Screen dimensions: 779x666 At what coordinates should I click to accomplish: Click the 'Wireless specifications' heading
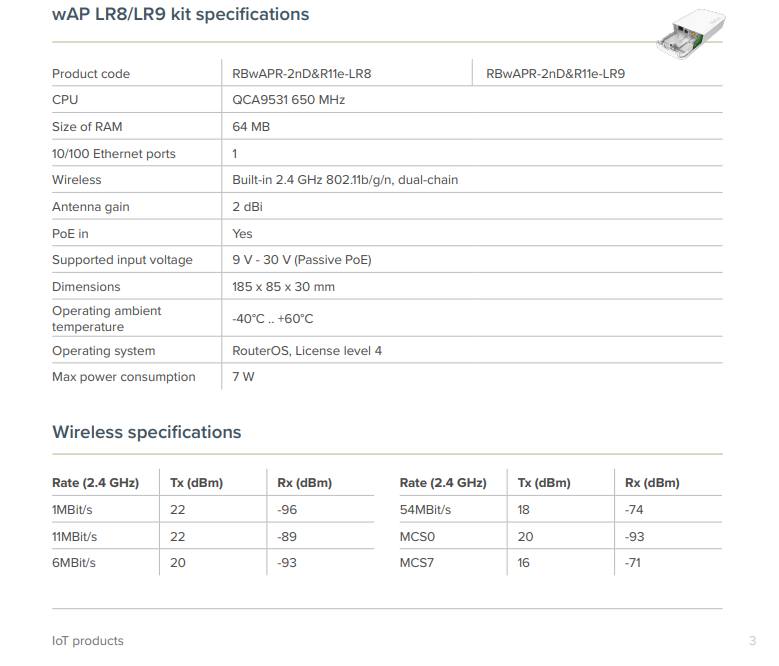(x=146, y=432)
